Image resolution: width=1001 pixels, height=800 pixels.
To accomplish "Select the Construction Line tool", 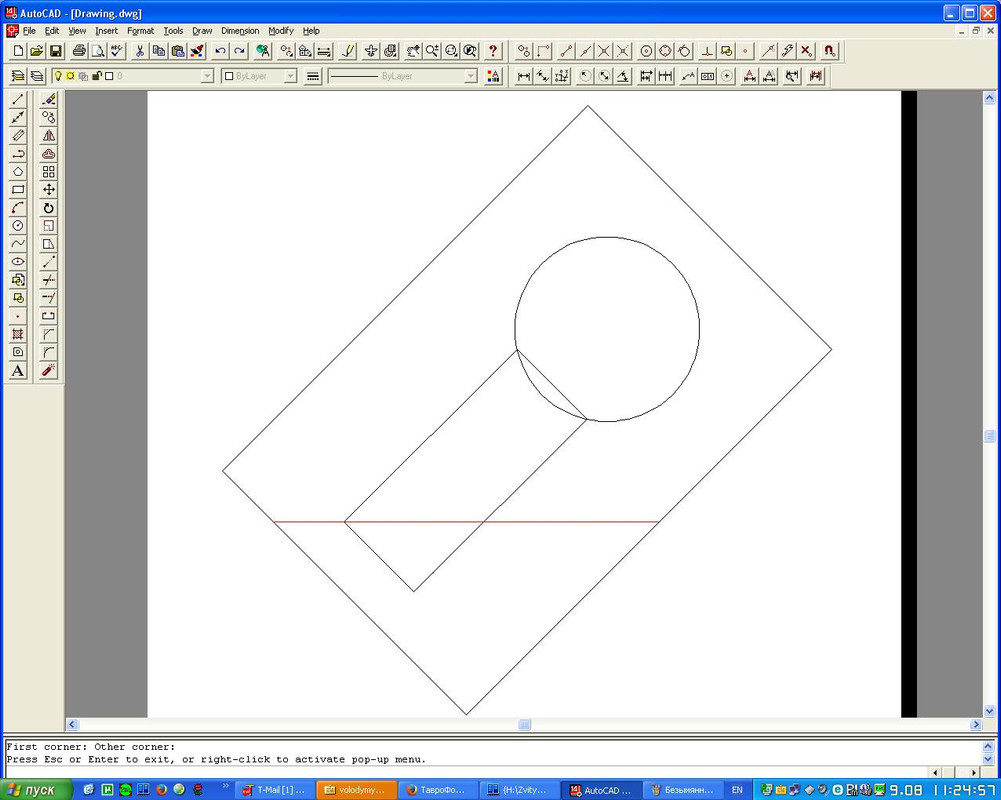I will [x=18, y=117].
